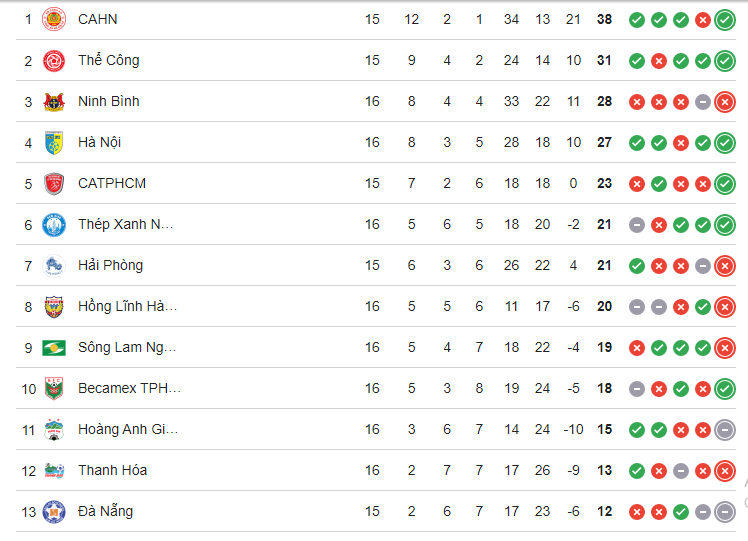Screen dimensions: 748x541
Task: Click Thể Công team name link
Action: pyautogui.click(x=109, y=60)
